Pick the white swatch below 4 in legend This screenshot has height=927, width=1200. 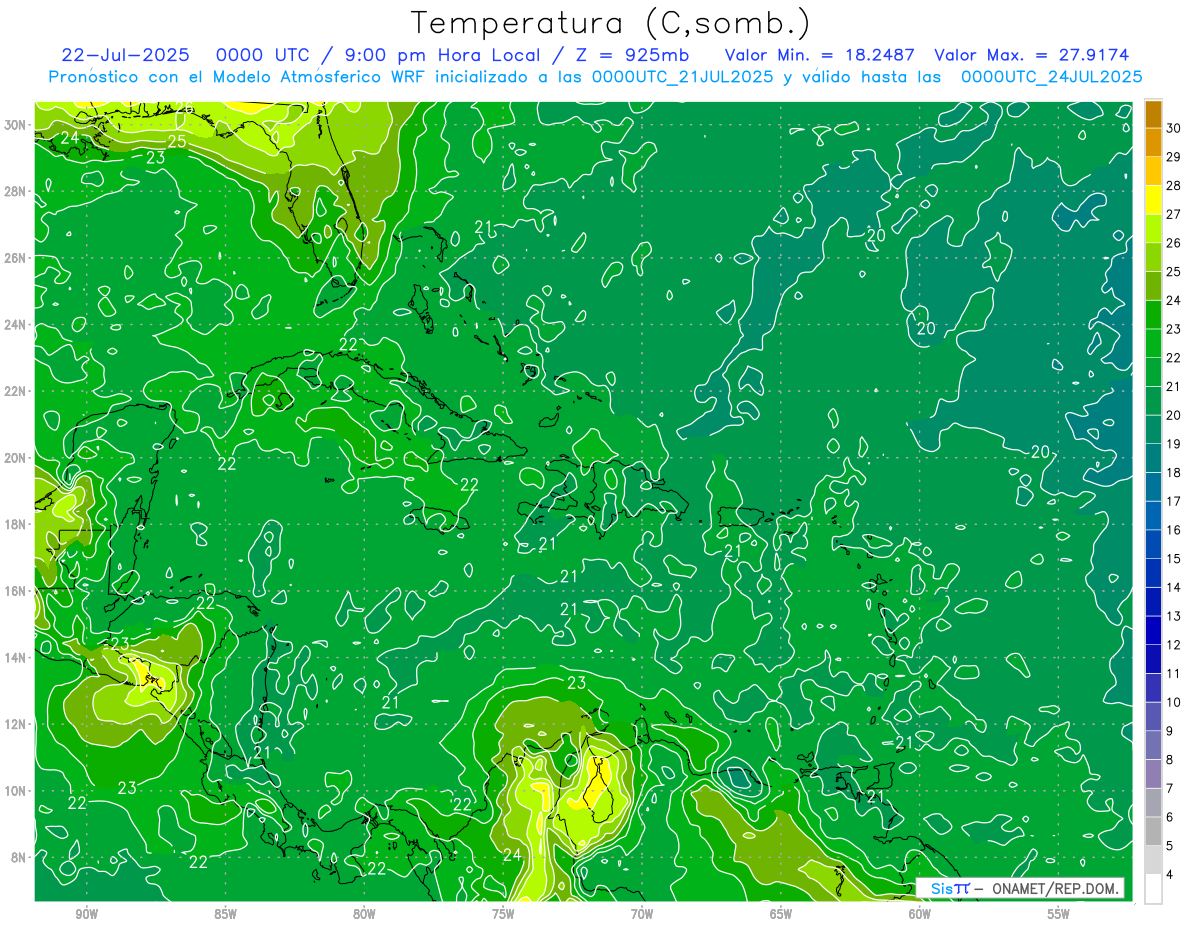tap(1153, 889)
